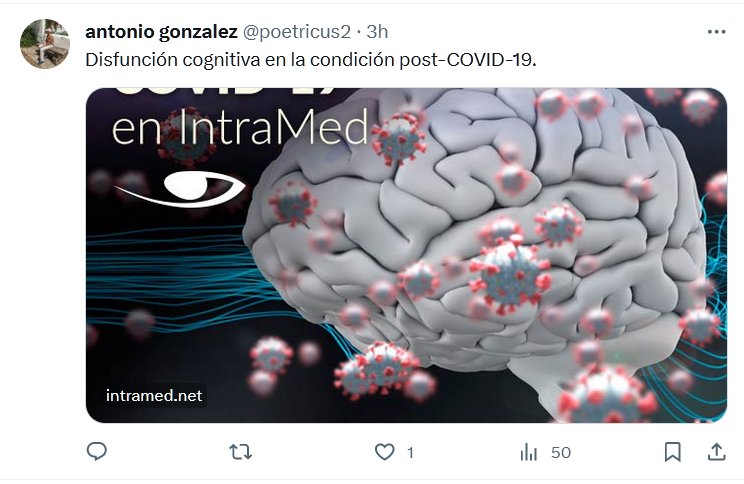Click the white IntraMed eye logo in the card
This screenshot has height=484, width=744.
pos(181,189)
